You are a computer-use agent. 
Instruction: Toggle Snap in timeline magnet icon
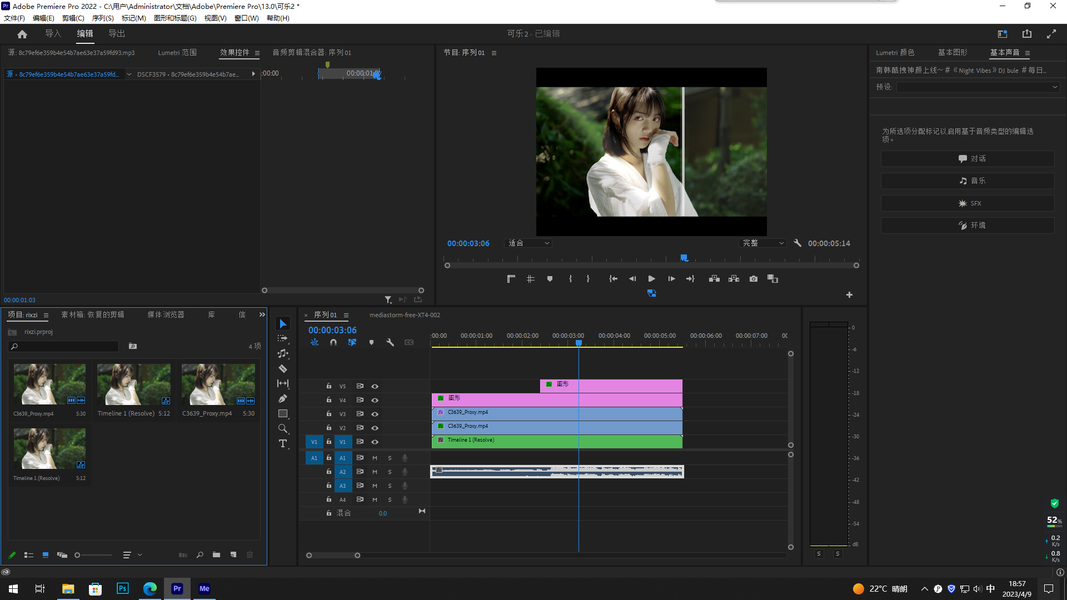[x=333, y=342]
